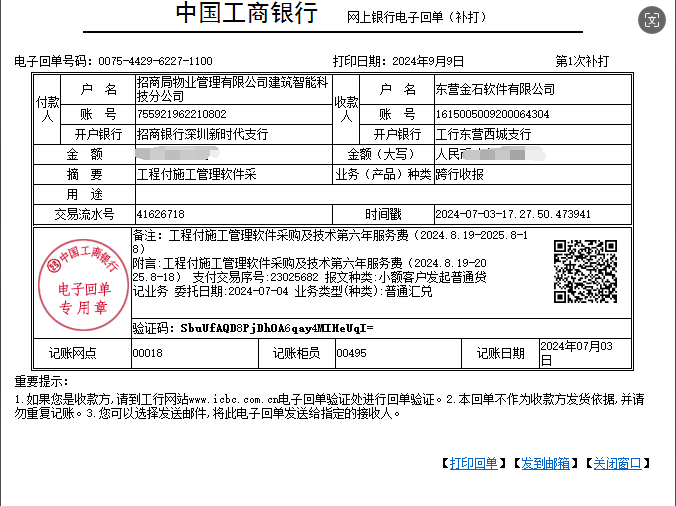The height and width of the screenshot is (506, 676).
Task: Click the 第1次补打 text
Action: [x=582, y=61]
